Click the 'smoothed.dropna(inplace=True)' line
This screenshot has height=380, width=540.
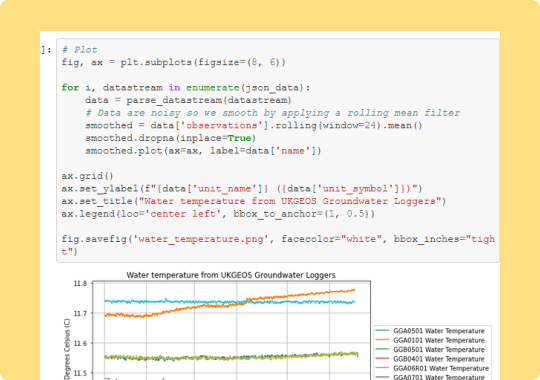tap(170, 138)
